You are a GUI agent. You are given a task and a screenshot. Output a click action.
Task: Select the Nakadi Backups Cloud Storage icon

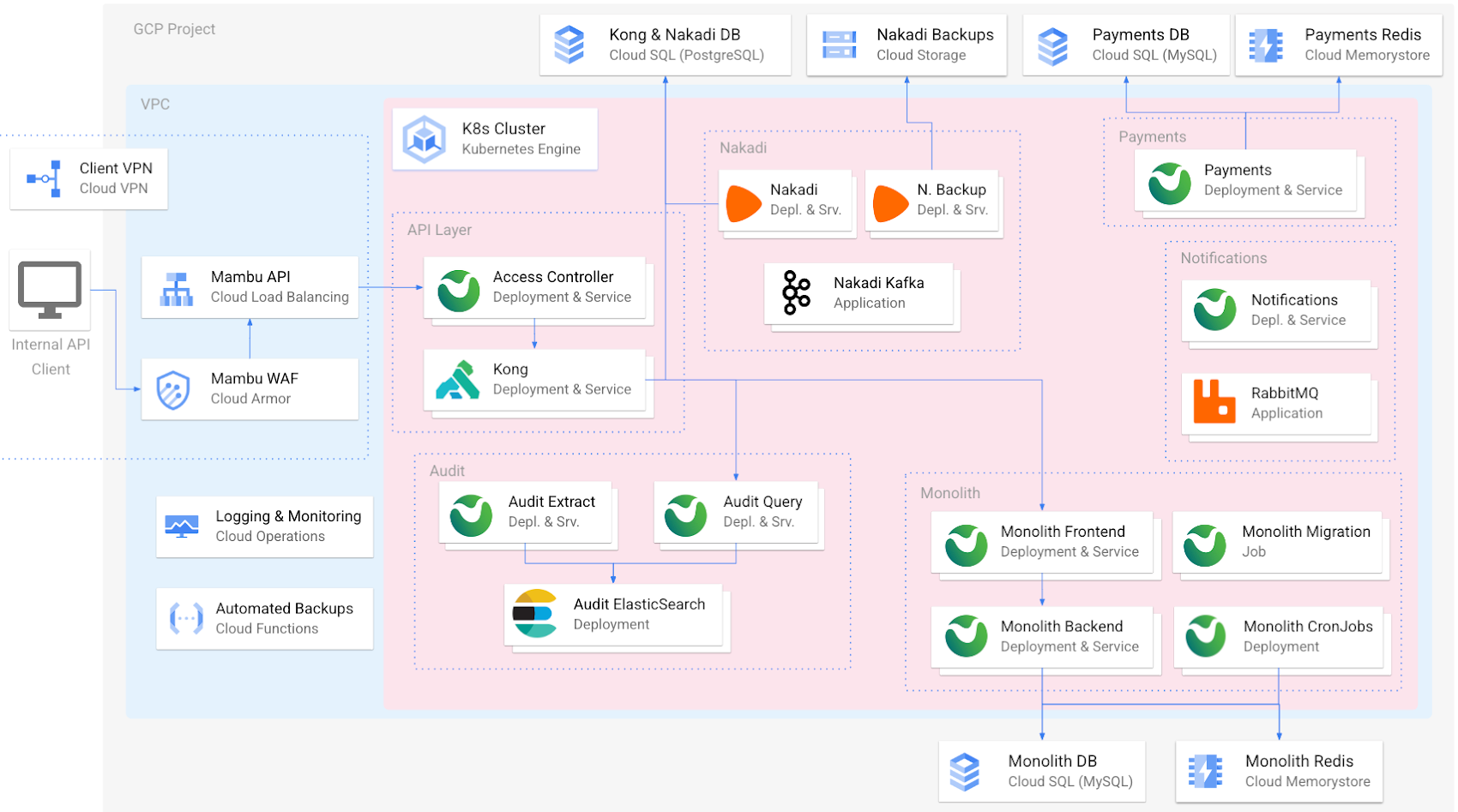coord(839,45)
